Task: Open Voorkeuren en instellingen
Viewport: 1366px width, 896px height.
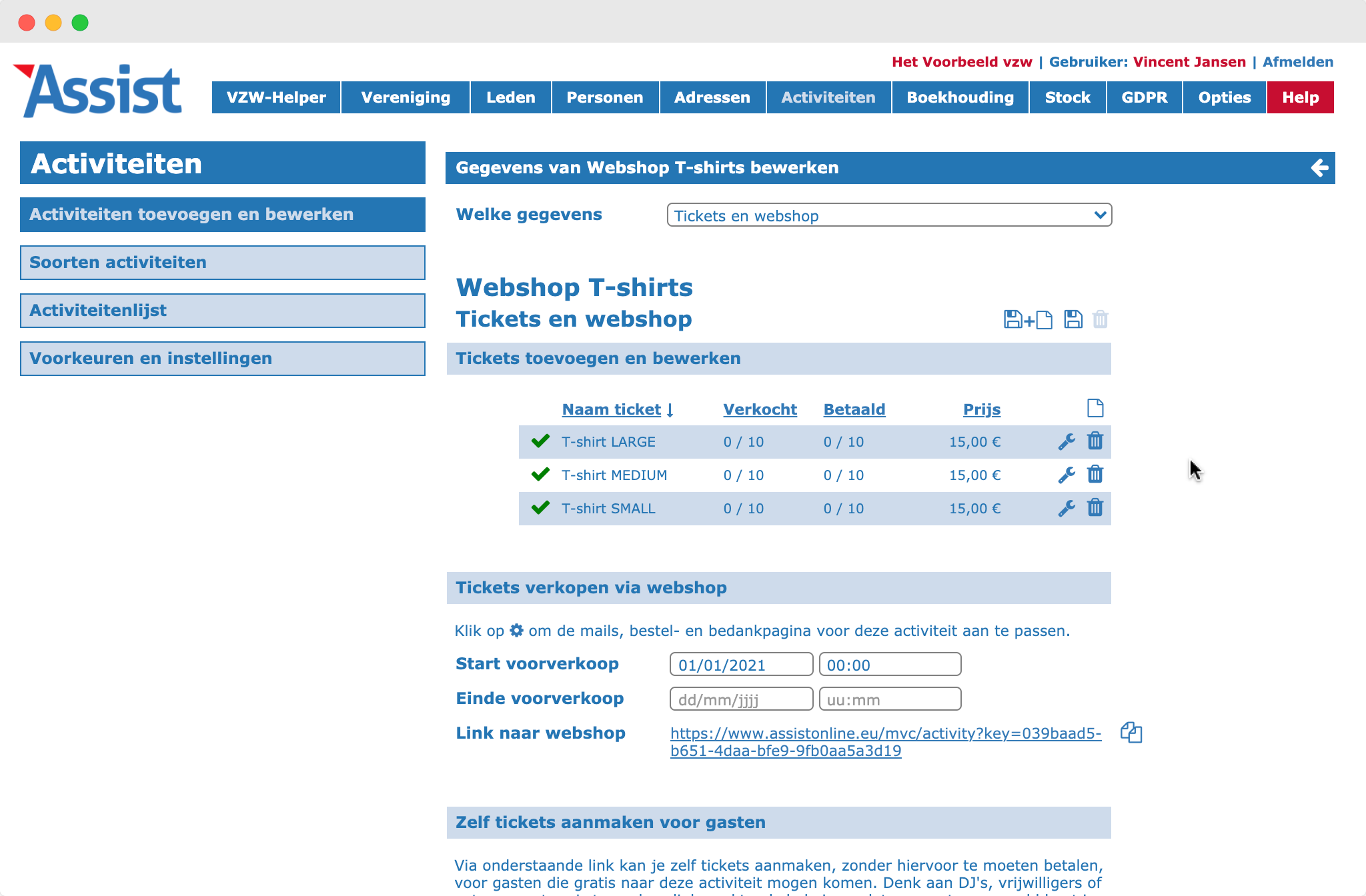Action: point(223,359)
